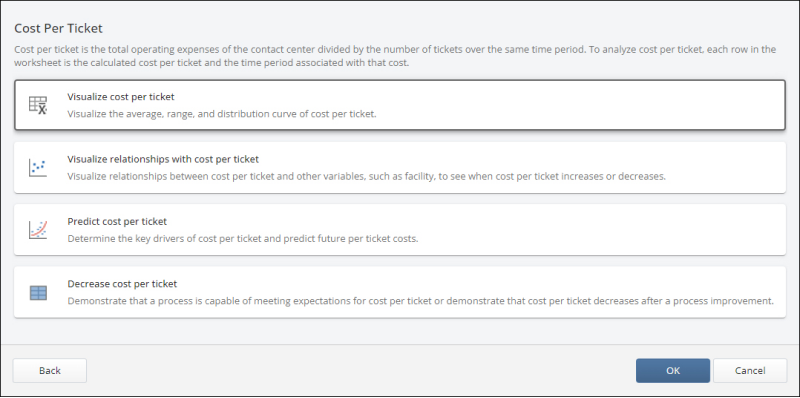Image resolution: width=800 pixels, height=398 pixels.
Task: Confirm selection with the OK button
Action: [672, 370]
